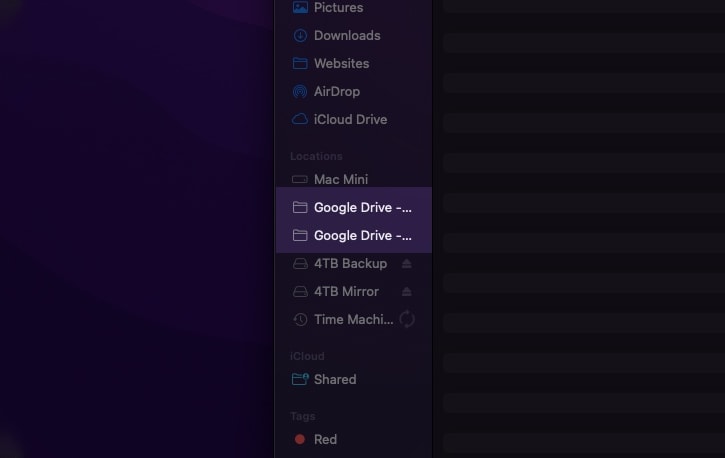The image size is (725, 458).
Task: Select Downloads in the sidebar
Action: pos(354,36)
